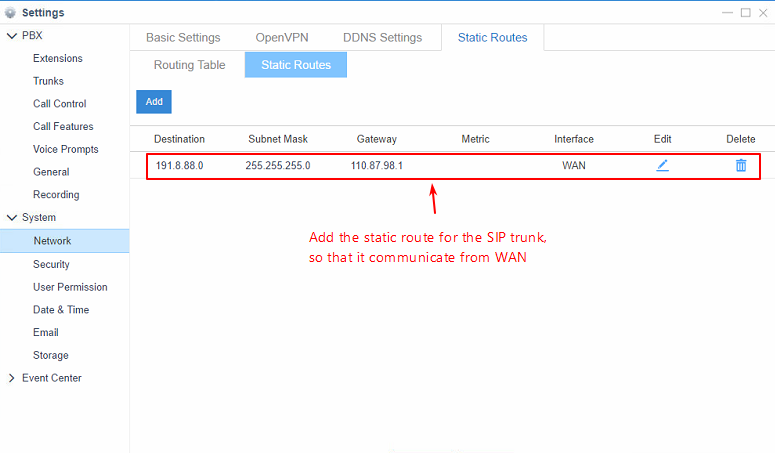Edit the 191.8.88.0 static route
Screen dimensions: 775x453
point(662,165)
